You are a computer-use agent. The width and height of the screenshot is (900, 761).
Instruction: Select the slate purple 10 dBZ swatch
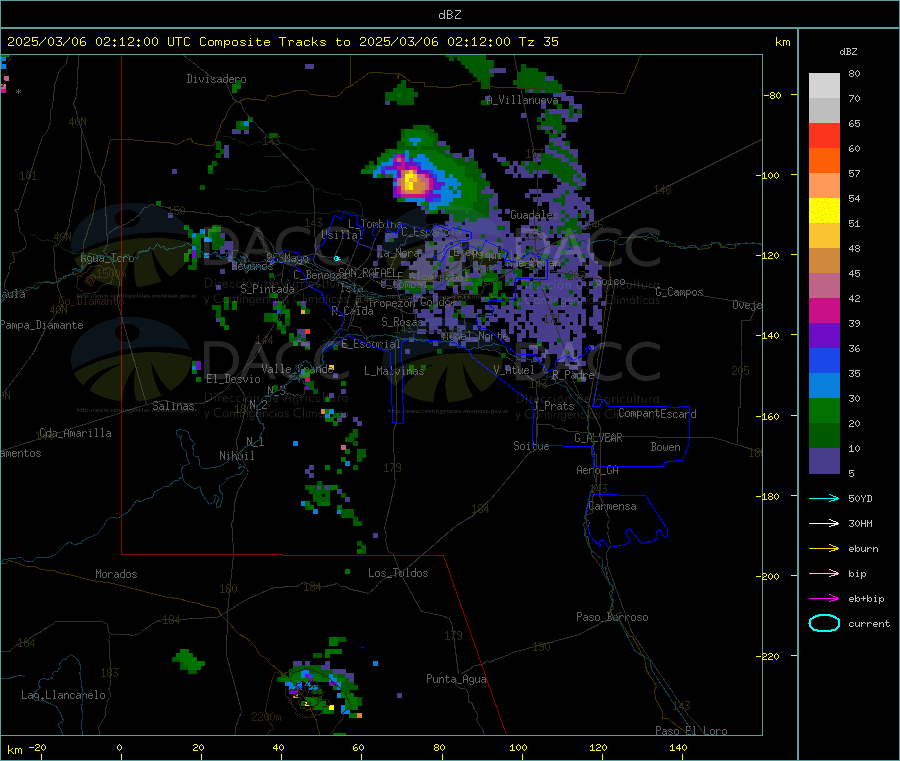pyautogui.click(x=824, y=461)
